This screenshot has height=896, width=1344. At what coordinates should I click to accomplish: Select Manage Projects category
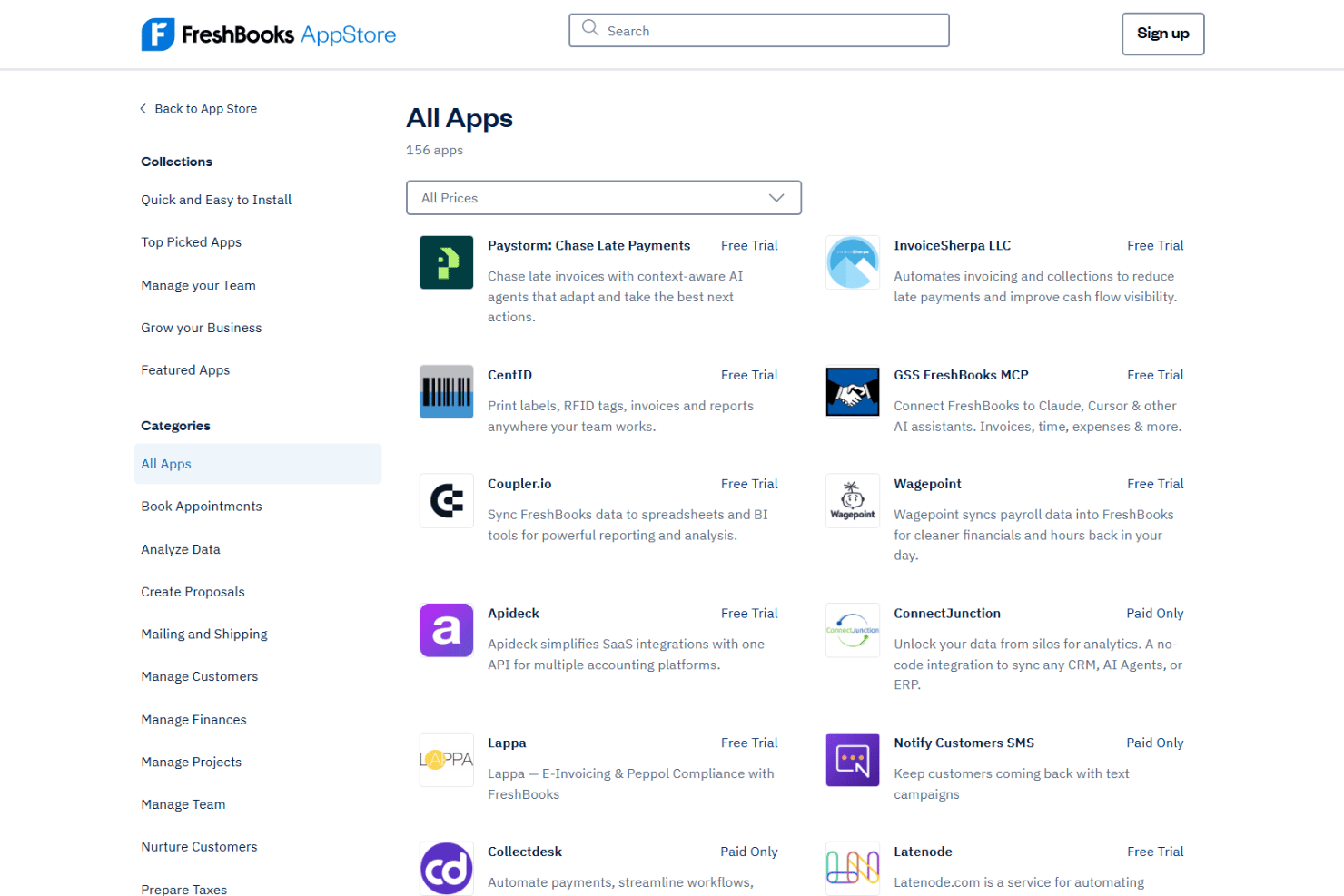pyautogui.click(x=192, y=763)
